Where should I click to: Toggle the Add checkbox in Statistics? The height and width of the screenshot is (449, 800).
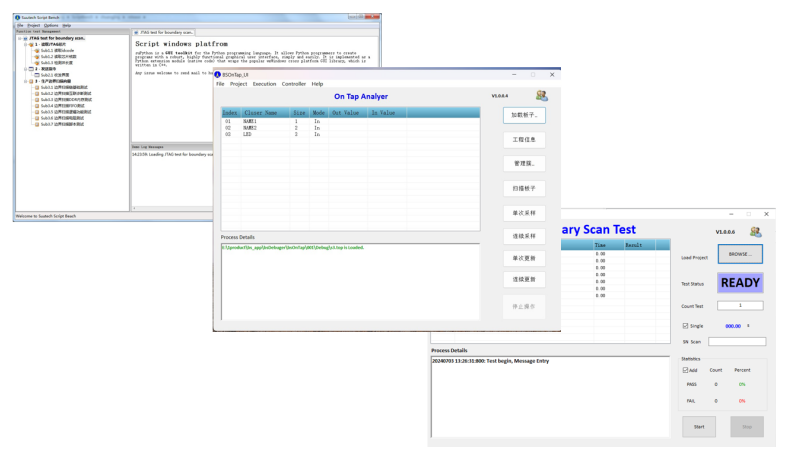[x=684, y=370]
